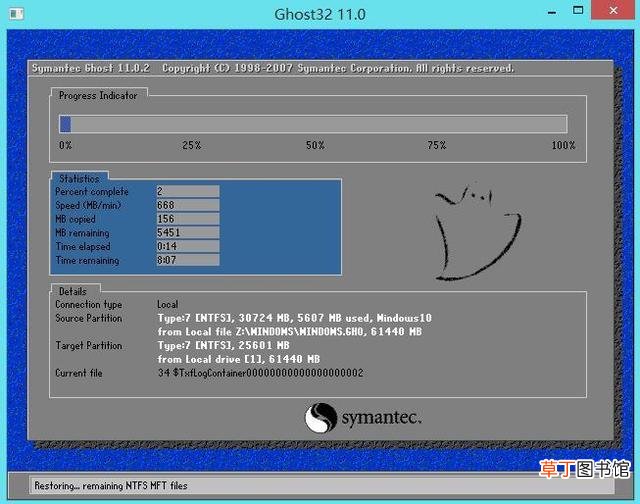640x504 pixels.
Task: Click the Statistics group label
Action: 79,179
